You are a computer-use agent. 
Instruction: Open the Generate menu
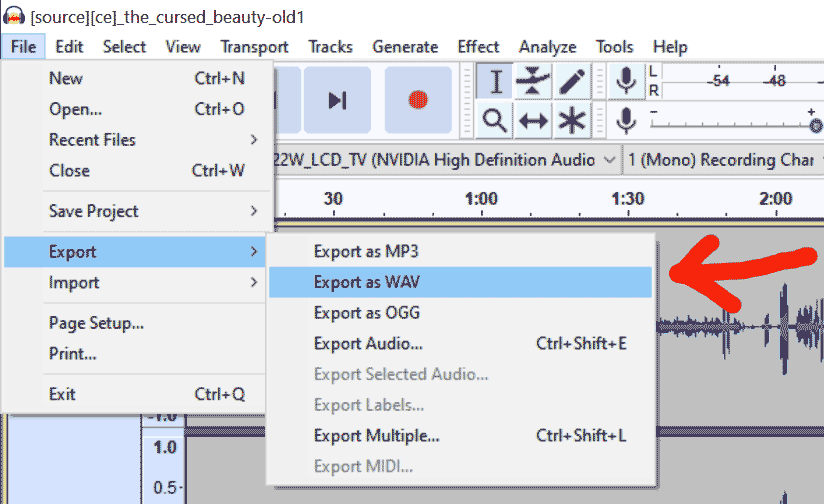pos(405,47)
